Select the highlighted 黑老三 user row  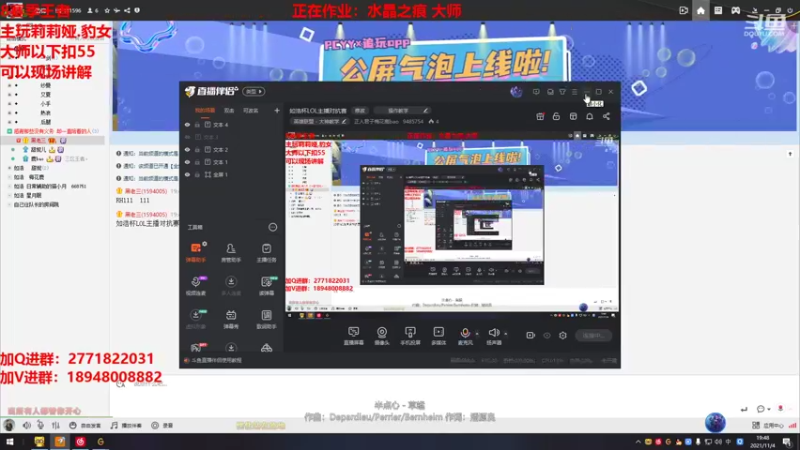[x=54, y=140]
